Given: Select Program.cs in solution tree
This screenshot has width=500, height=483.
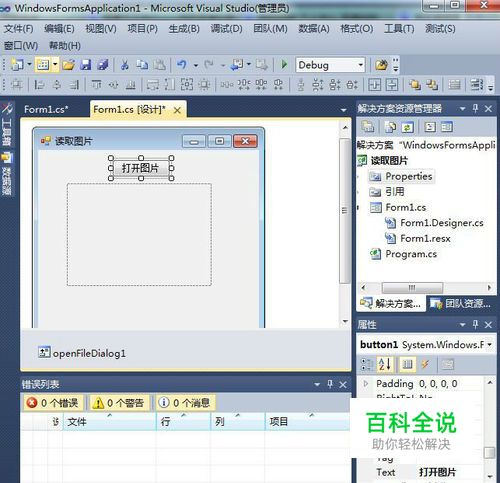Looking at the screenshot, I should pyautogui.click(x=403, y=254).
